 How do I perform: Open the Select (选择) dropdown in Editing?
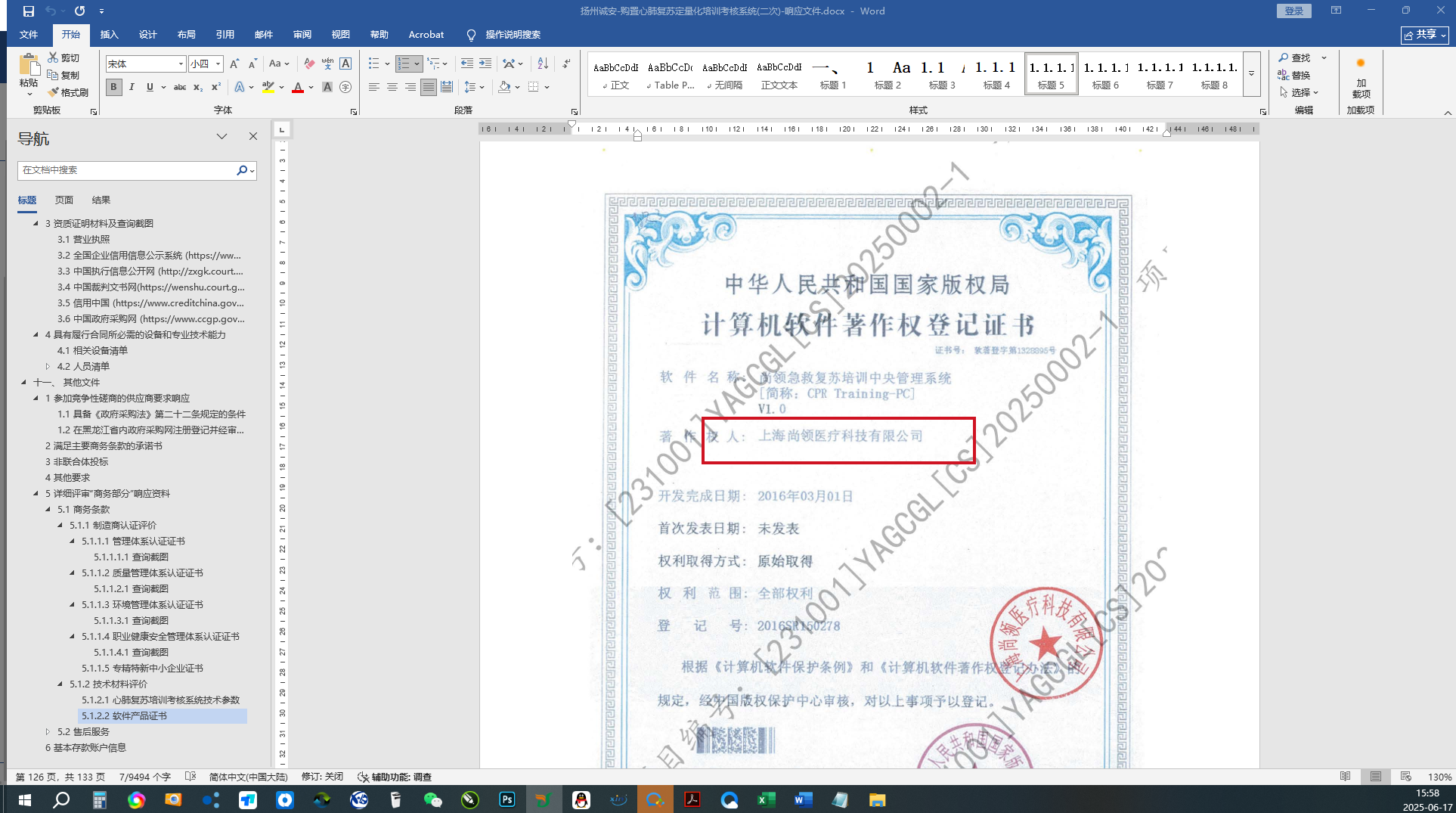(1299, 92)
